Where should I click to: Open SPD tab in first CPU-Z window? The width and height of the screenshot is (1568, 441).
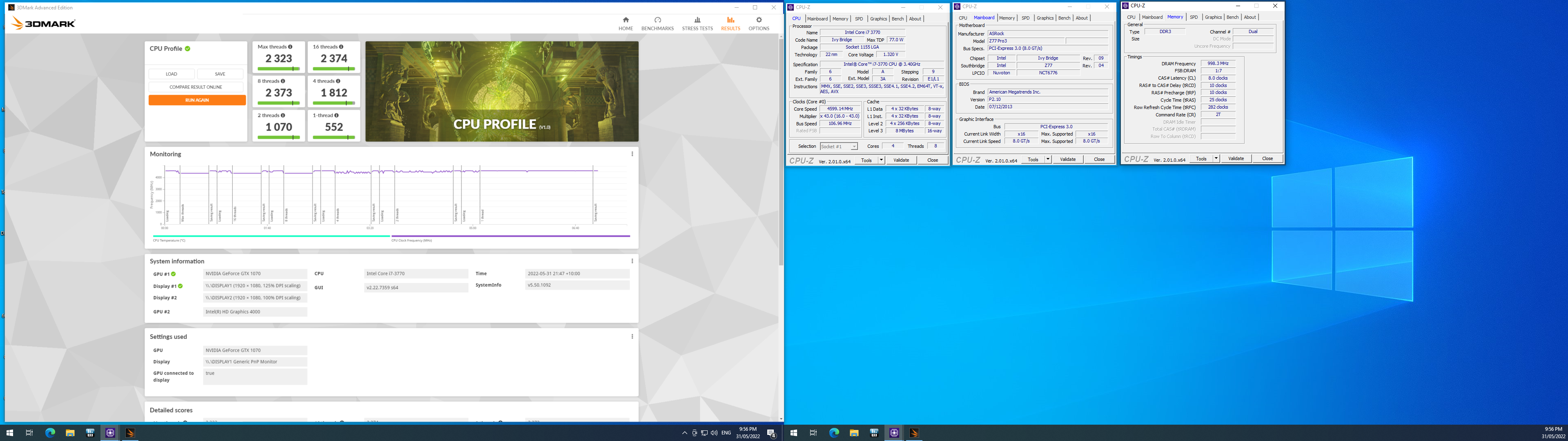tap(859, 19)
